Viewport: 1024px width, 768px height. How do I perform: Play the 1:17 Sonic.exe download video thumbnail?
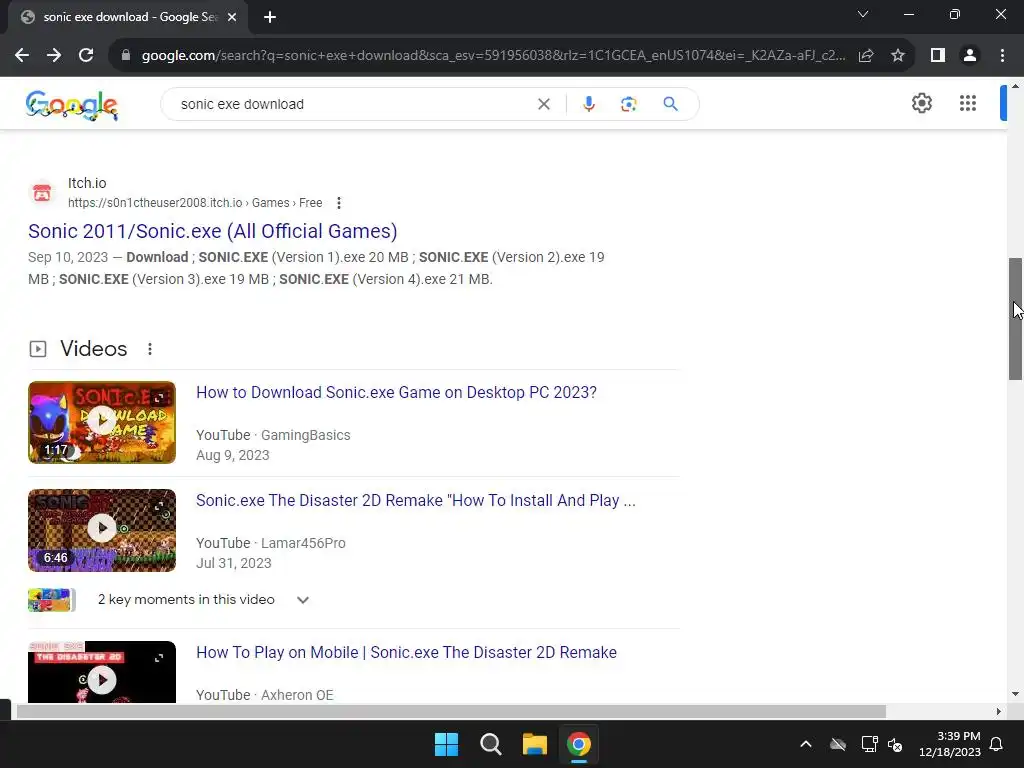(x=102, y=423)
